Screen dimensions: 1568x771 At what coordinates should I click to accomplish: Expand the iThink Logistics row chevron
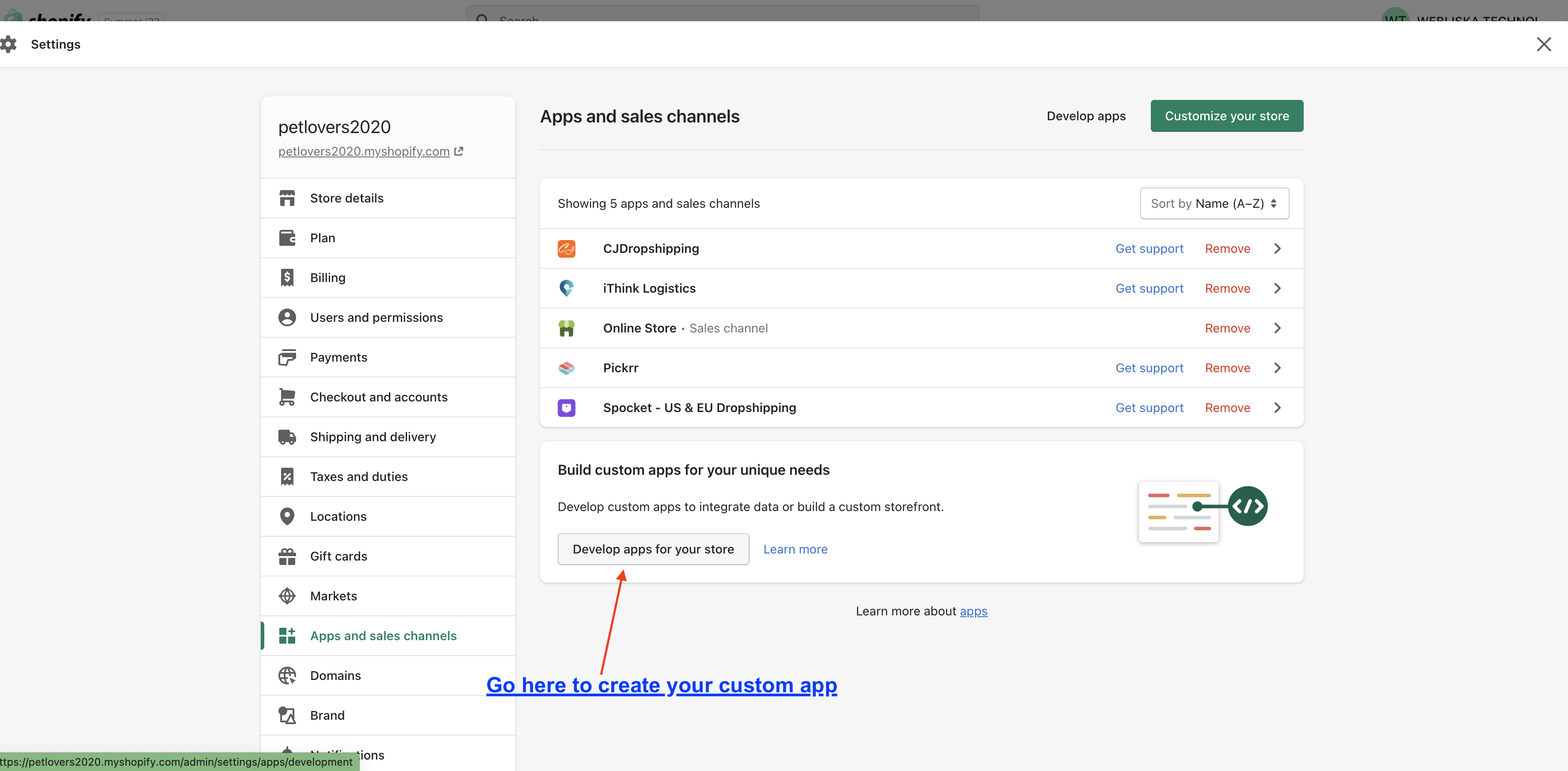(x=1278, y=288)
